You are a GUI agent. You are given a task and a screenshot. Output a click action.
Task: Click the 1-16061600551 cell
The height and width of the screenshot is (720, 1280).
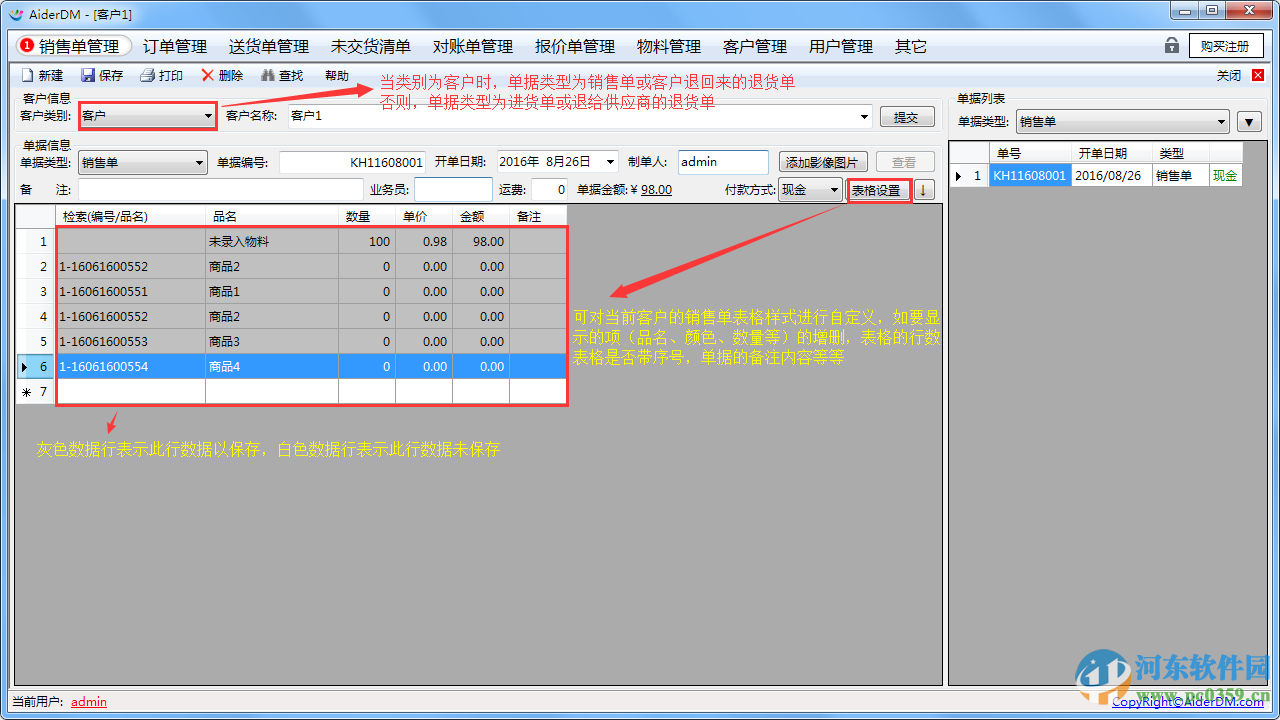131,291
